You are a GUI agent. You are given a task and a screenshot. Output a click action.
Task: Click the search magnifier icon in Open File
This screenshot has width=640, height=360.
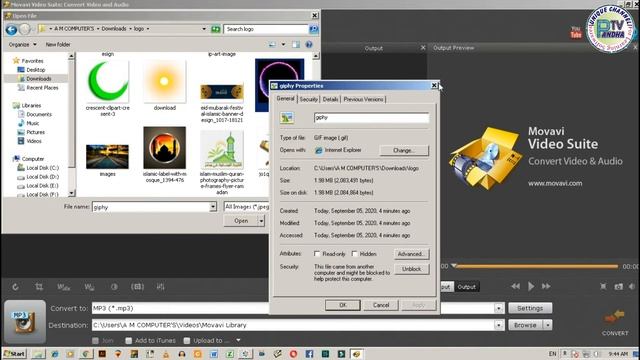pos(313,29)
